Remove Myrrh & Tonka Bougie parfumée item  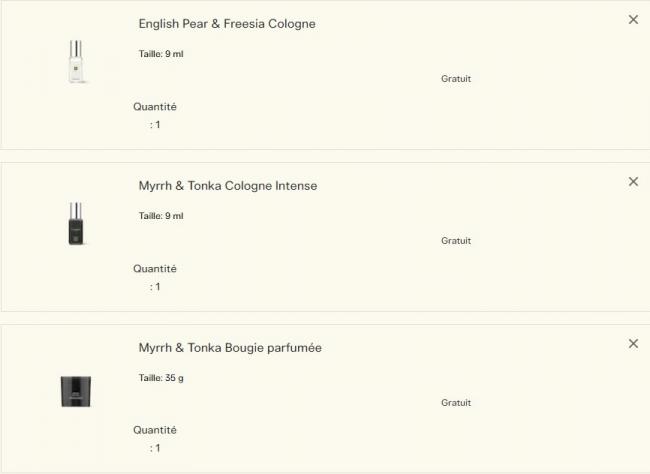tap(633, 344)
